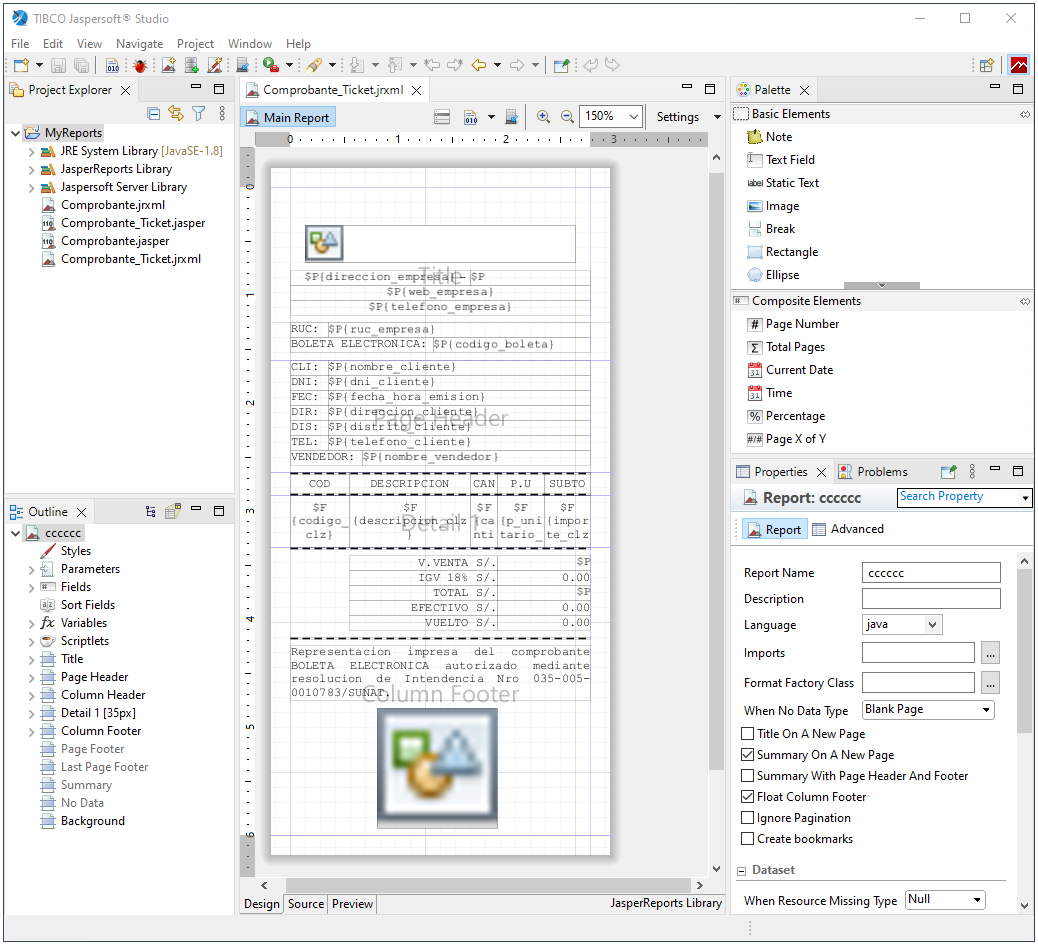
Task: Open the File menu
Action: (x=20, y=44)
